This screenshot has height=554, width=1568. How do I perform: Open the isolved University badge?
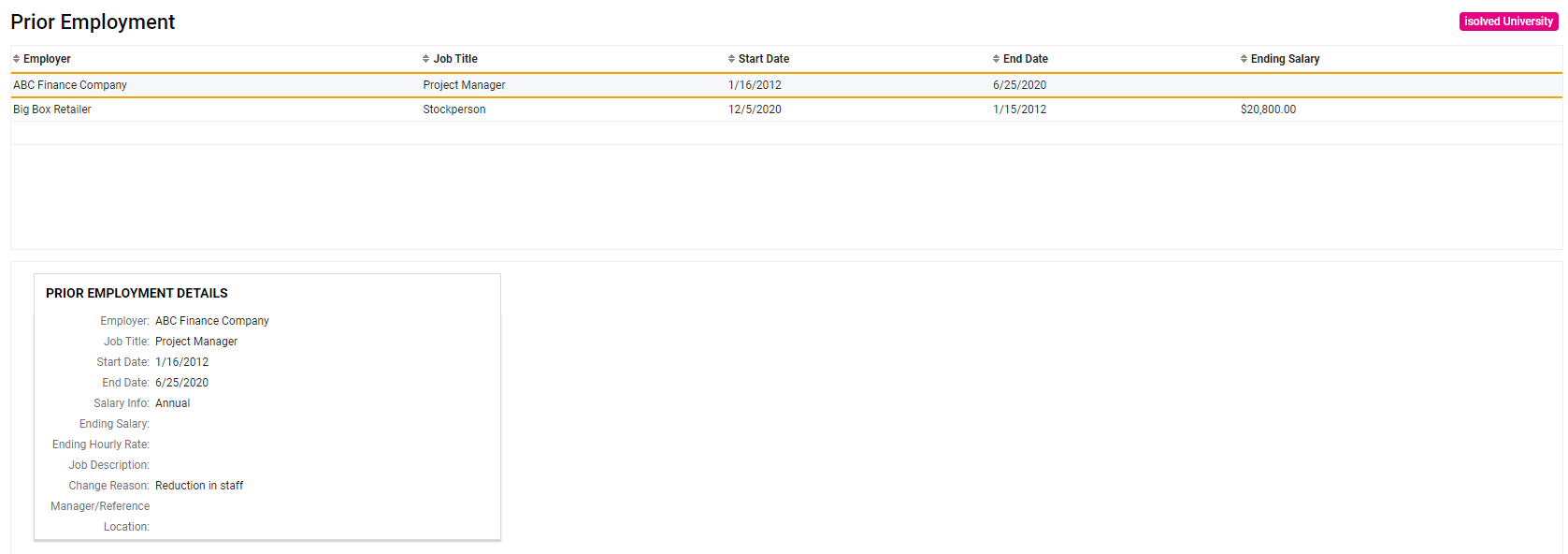point(1508,22)
